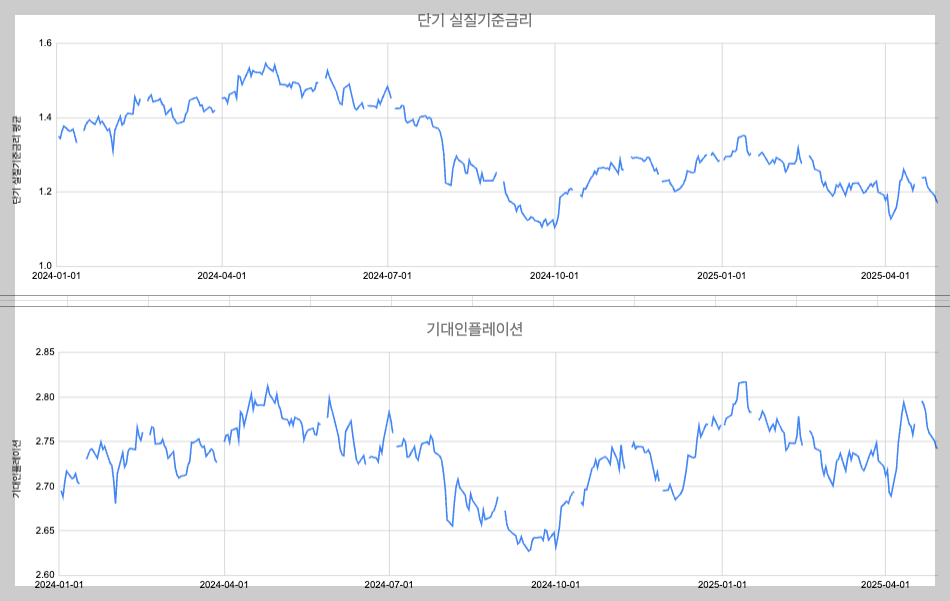Click 2025-01-01 under the 기대인플레이션 chart

(x=722, y=585)
